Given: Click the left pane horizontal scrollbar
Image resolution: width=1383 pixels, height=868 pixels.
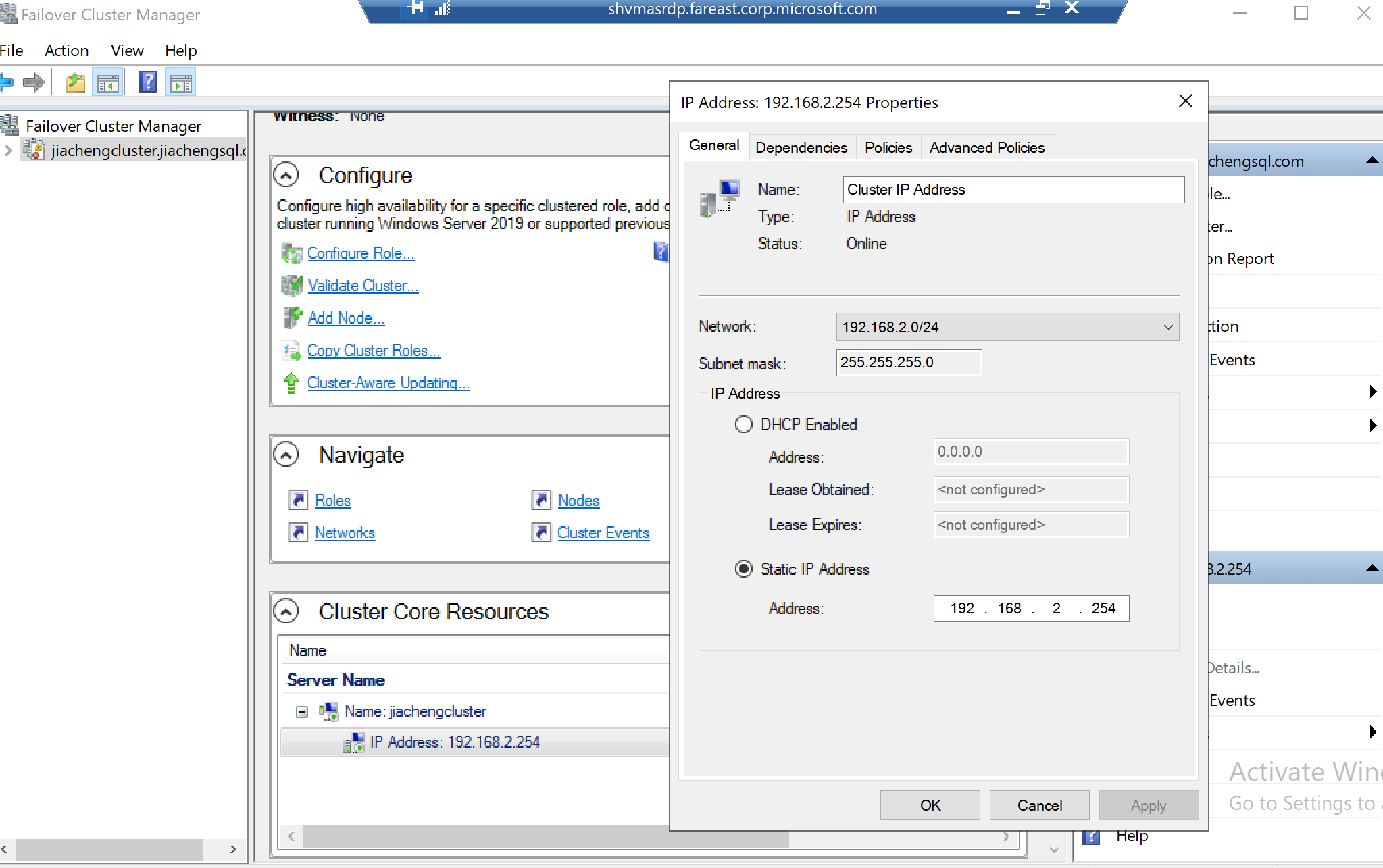Looking at the screenshot, I should (x=108, y=849).
